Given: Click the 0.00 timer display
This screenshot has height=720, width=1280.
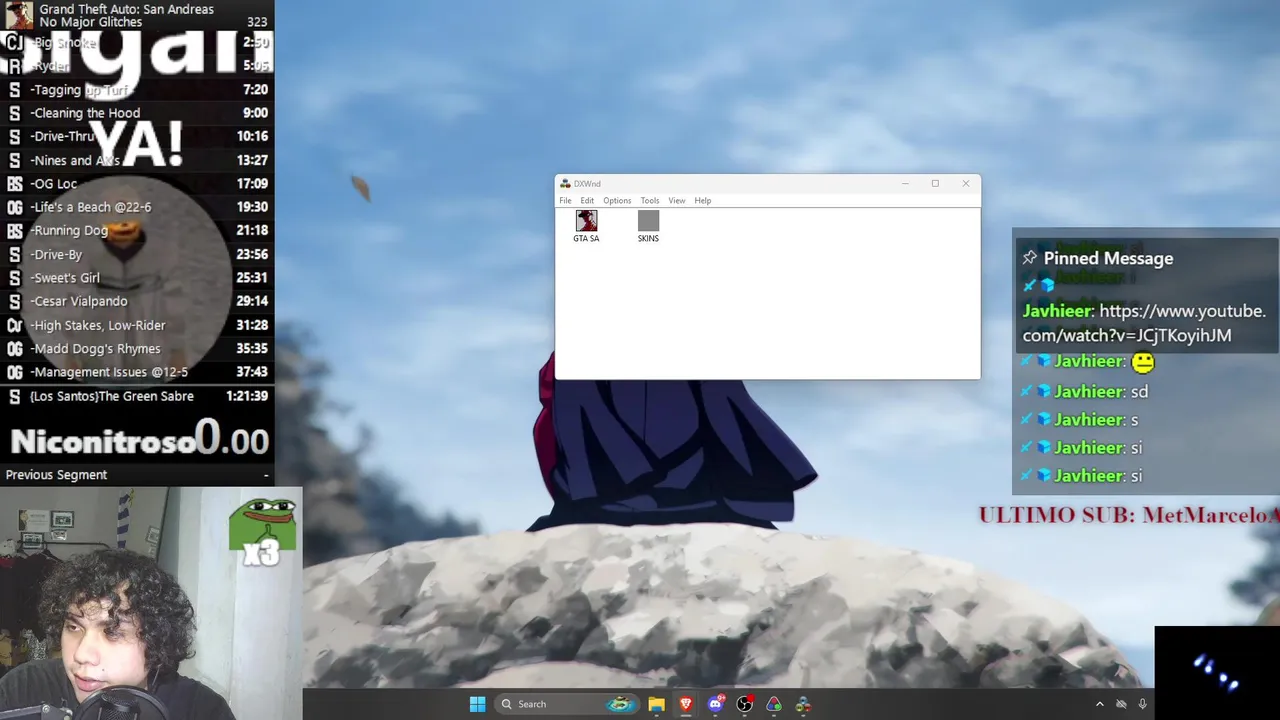Looking at the screenshot, I should (x=232, y=439).
